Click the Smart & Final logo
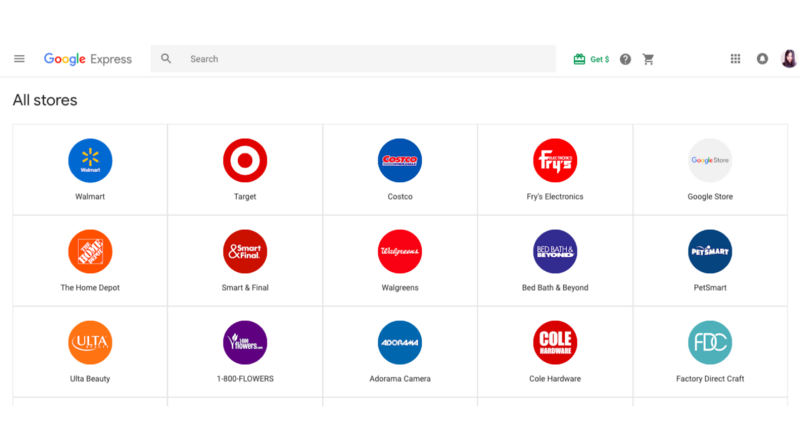 (245, 252)
